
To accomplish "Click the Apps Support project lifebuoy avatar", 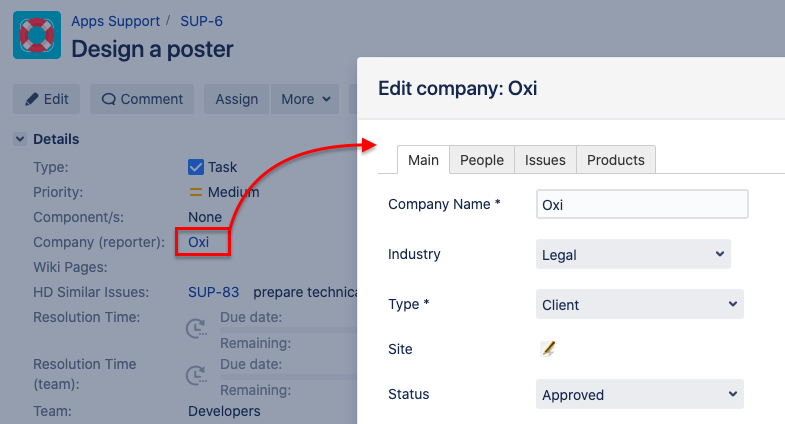I will point(37,35).
